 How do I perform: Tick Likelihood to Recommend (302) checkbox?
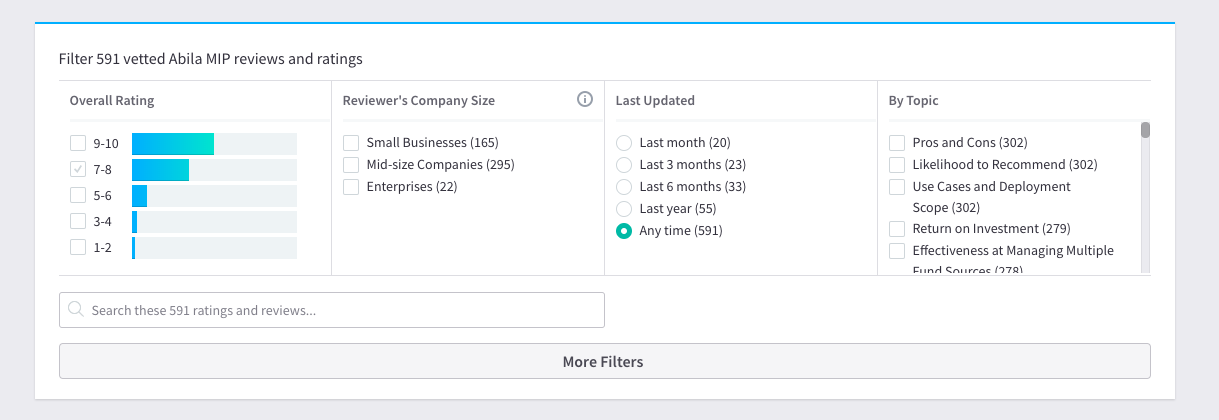[897, 164]
